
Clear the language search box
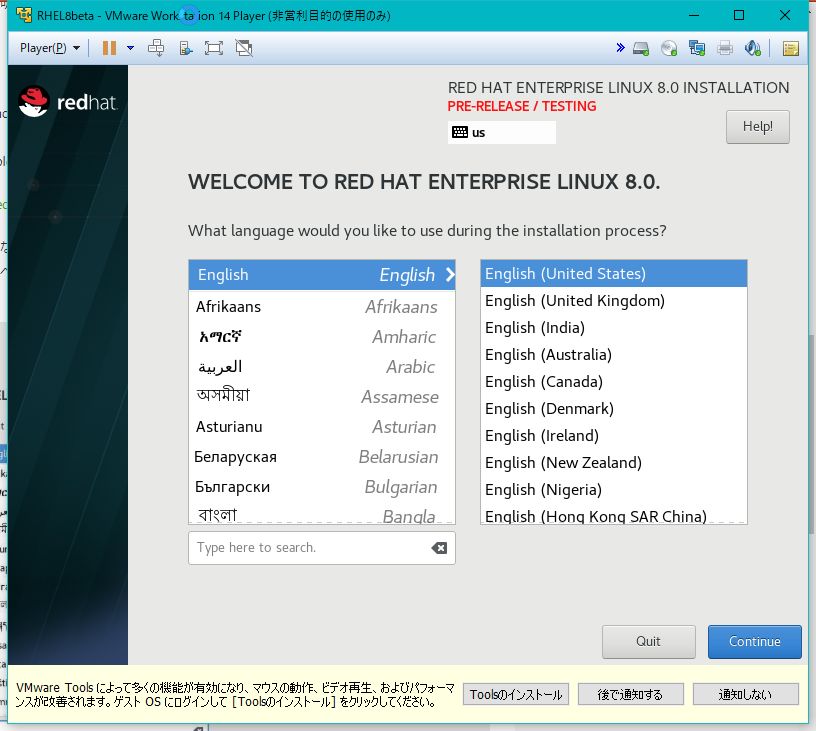tap(439, 547)
